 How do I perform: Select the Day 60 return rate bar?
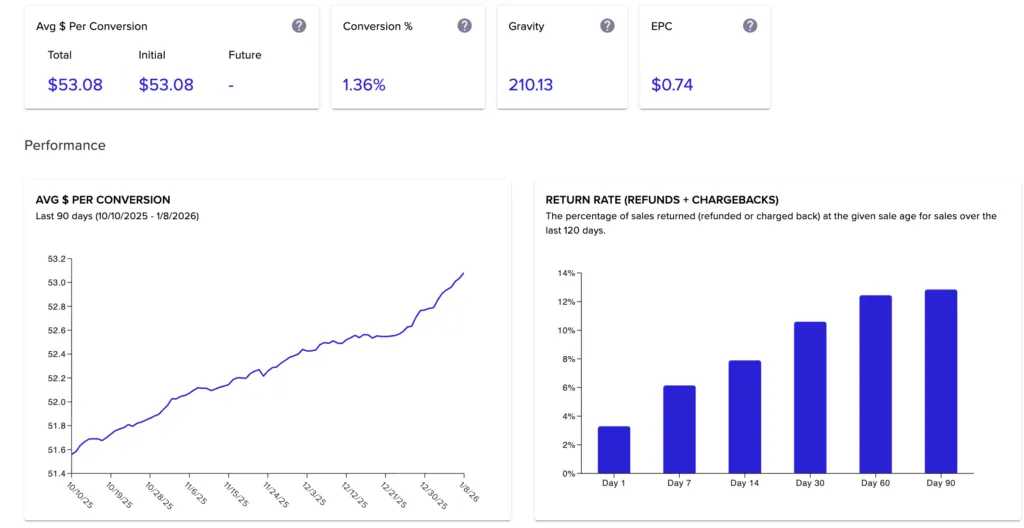click(x=875, y=384)
